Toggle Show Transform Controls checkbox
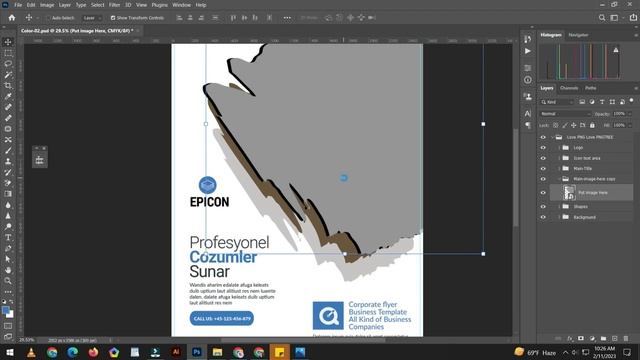640x360 pixels. (113, 18)
